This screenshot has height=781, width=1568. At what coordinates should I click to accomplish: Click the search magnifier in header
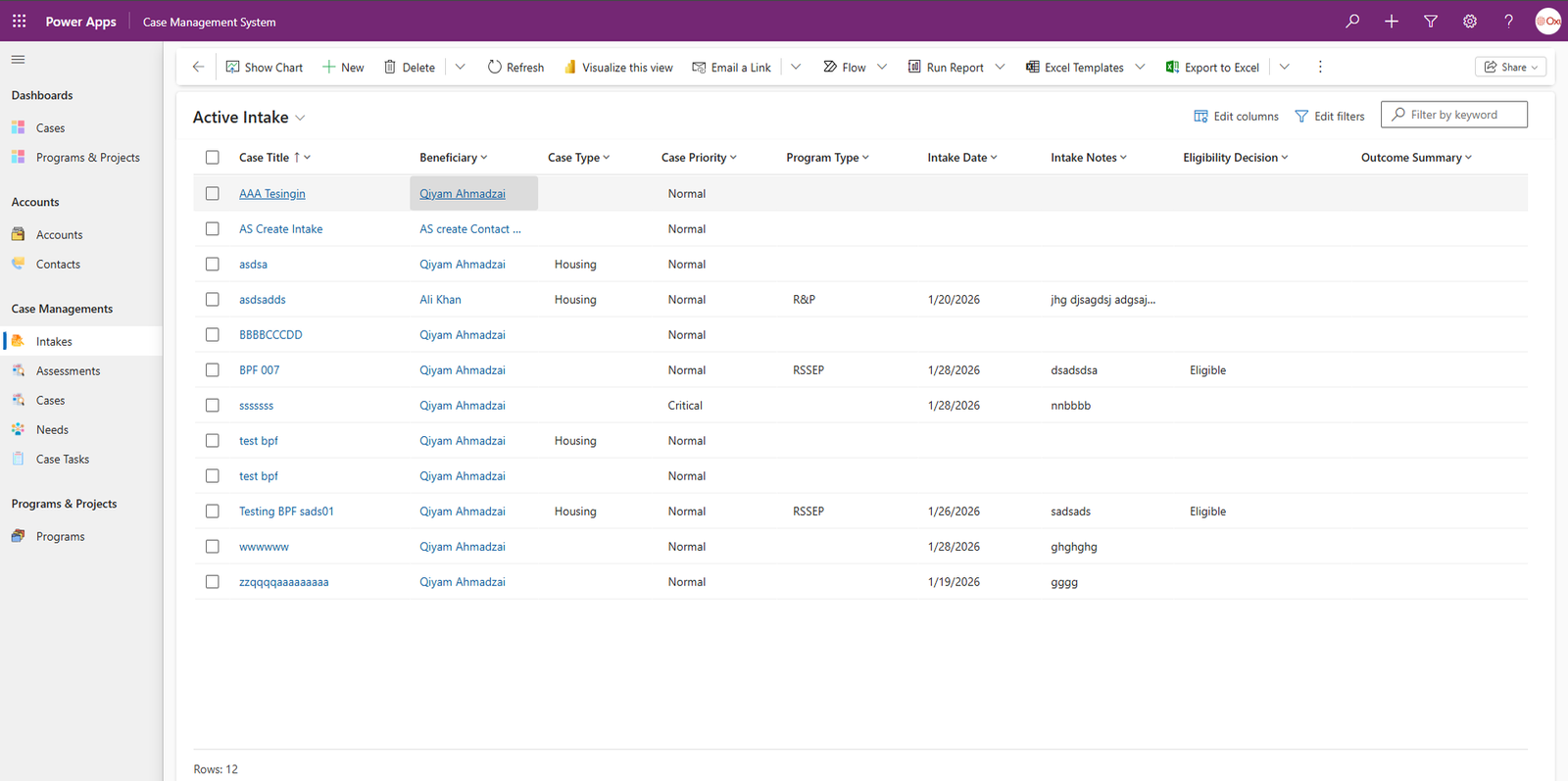(1352, 21)
